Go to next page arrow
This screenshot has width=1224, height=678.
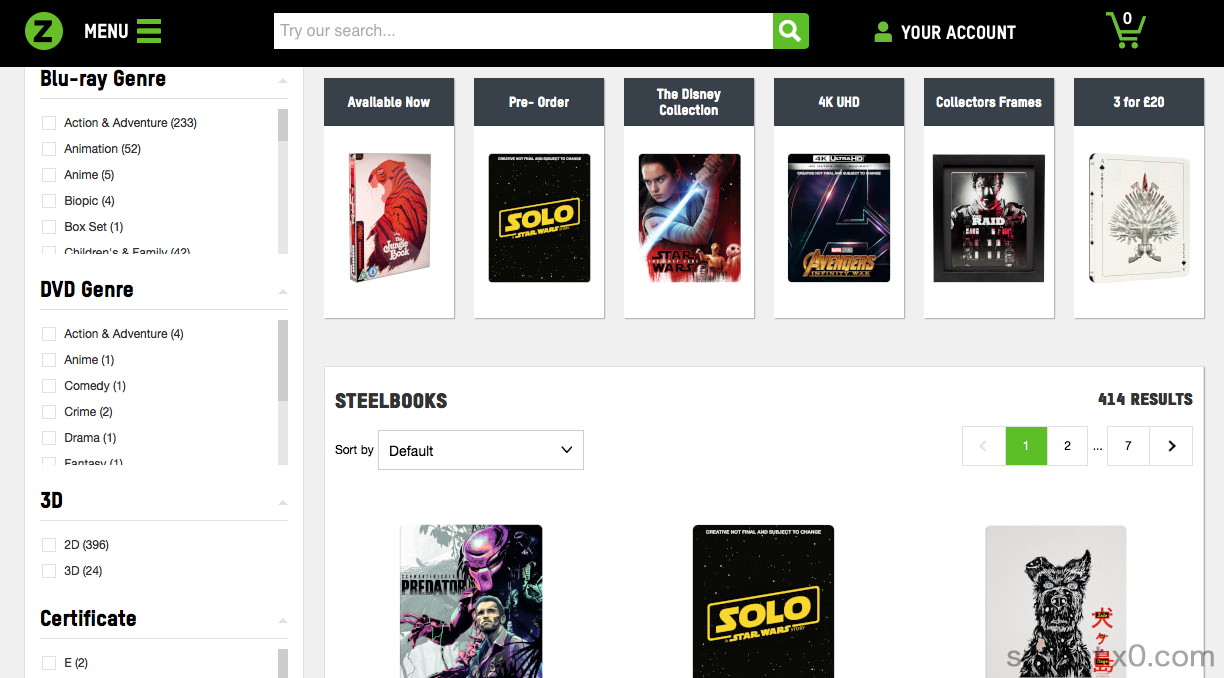(x=1171, y=446)
